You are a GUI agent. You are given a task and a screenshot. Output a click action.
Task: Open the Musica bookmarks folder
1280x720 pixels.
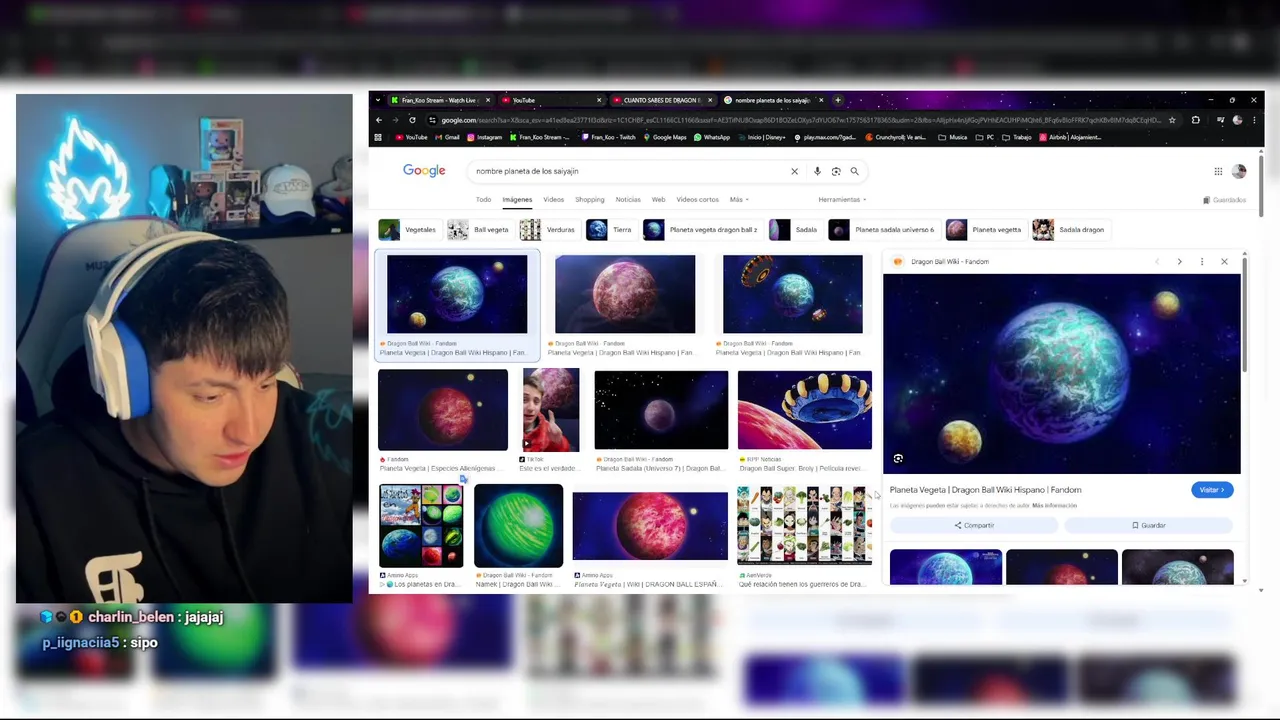pos(953,137)
